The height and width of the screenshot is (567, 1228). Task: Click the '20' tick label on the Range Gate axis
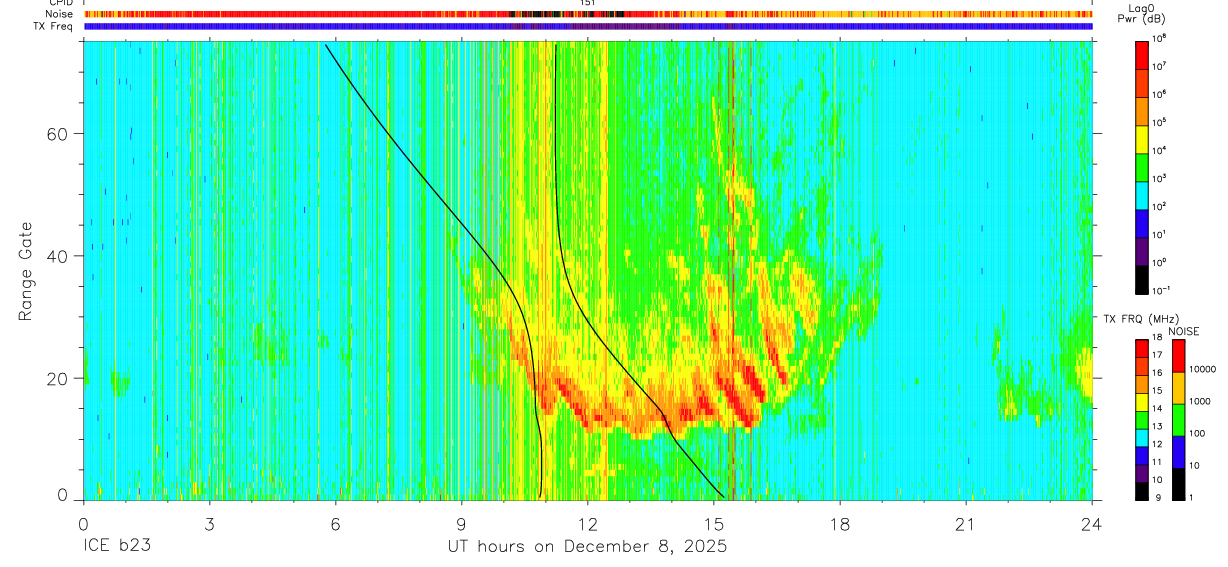click(x=56, y=378)
